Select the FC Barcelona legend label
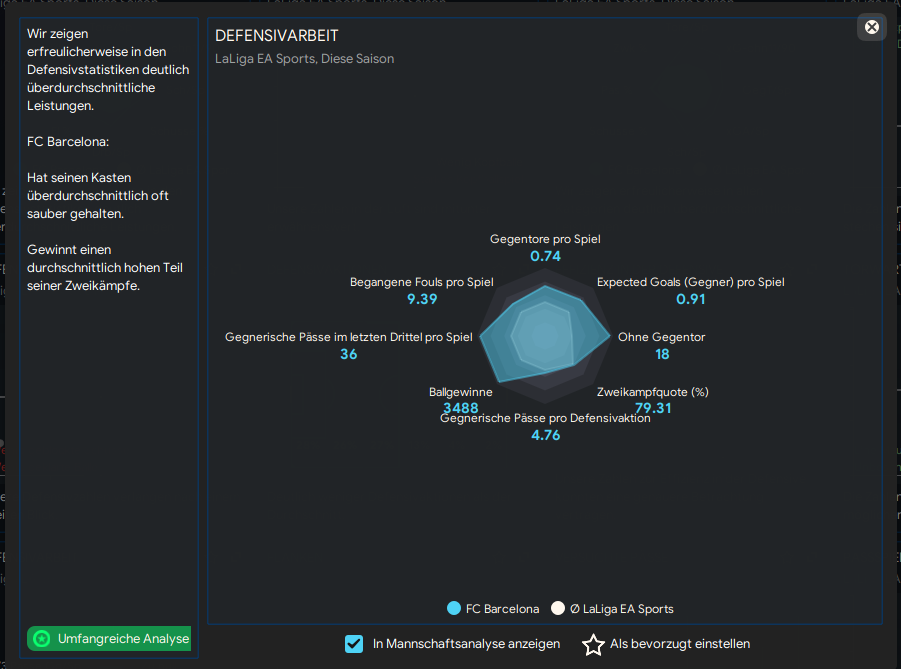 click(502, 608)
